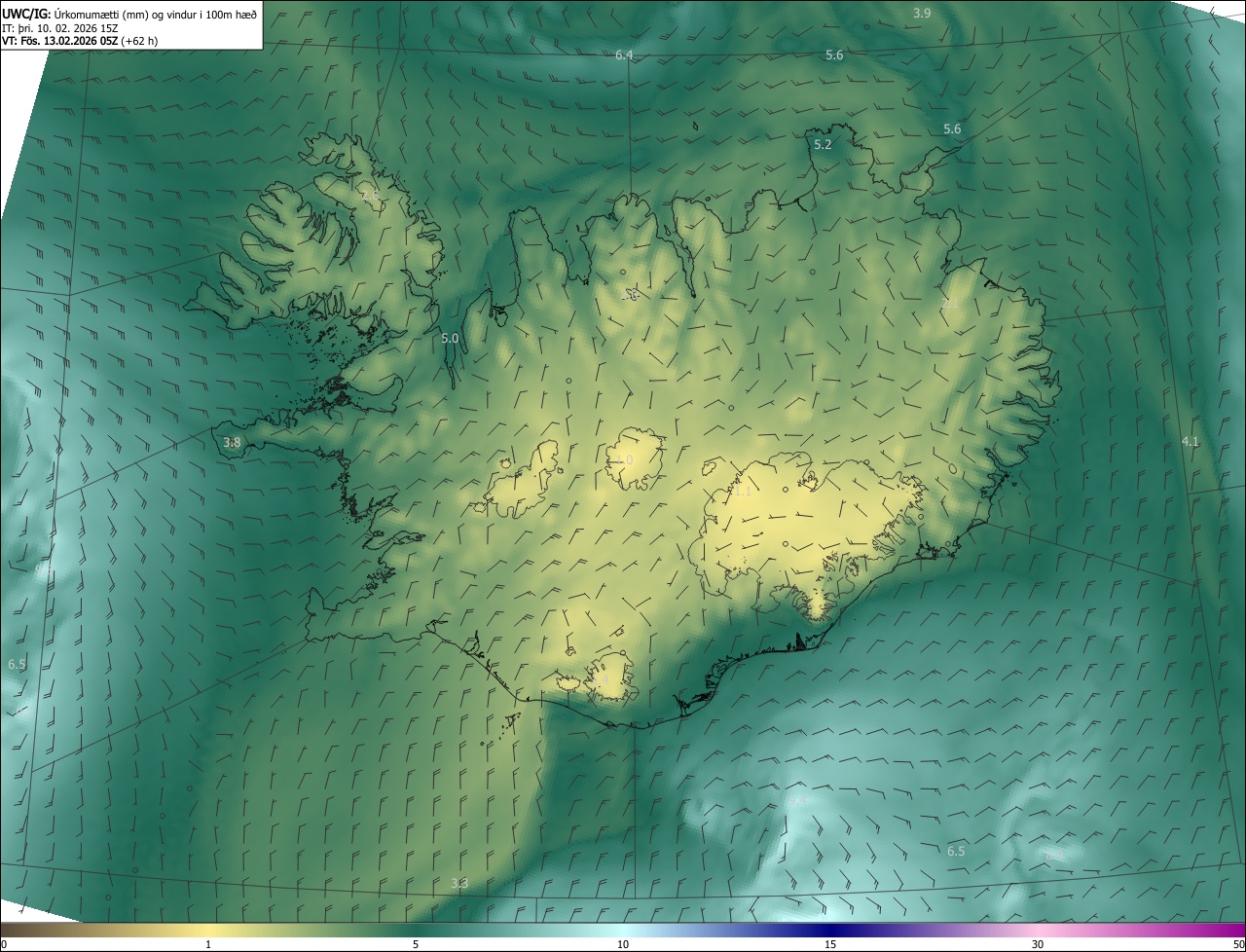Click the 6.4 value label north of Iceland
Screen dimensions: 1246x952
pos(624,55)
